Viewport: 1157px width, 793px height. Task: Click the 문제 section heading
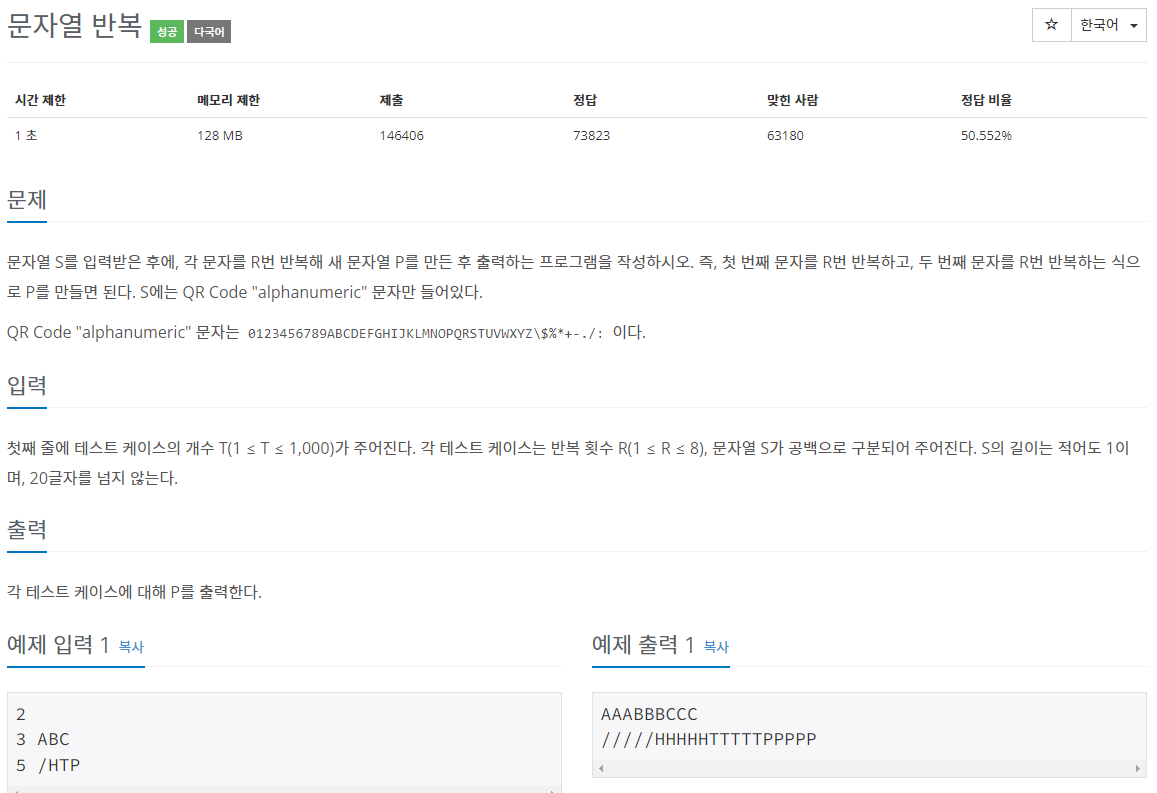(x=27, y=200)
